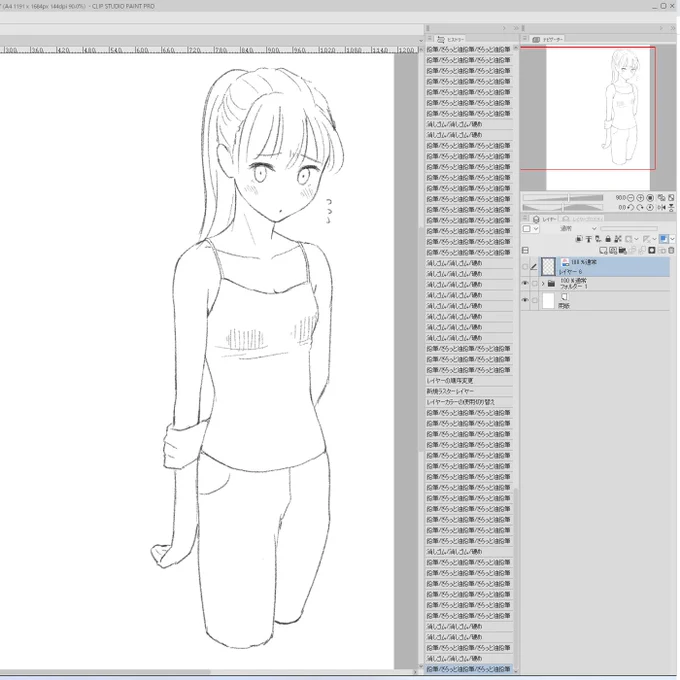Open the palette color dropdown arrow
Image resolution: width=680 pixels, height=680 pixels.
[x=536, y=229]
